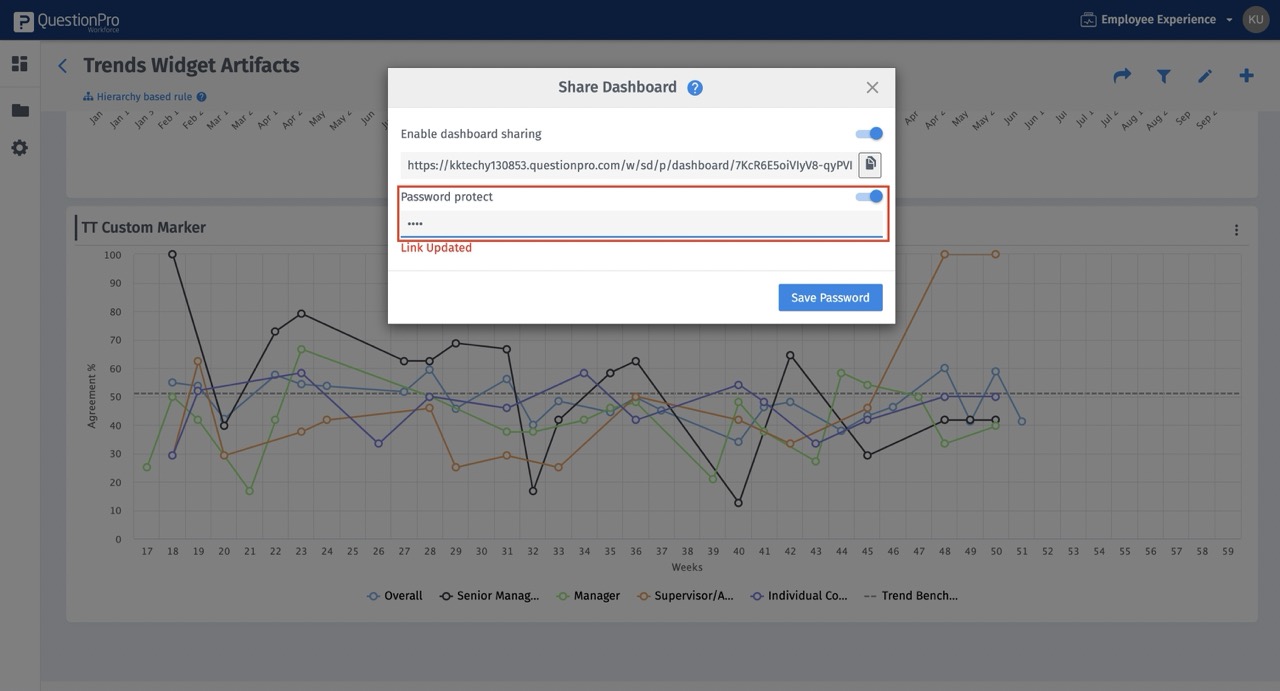Open the folder sidebar icon
Screen dimensions: 1280x691
pos(20,110)
